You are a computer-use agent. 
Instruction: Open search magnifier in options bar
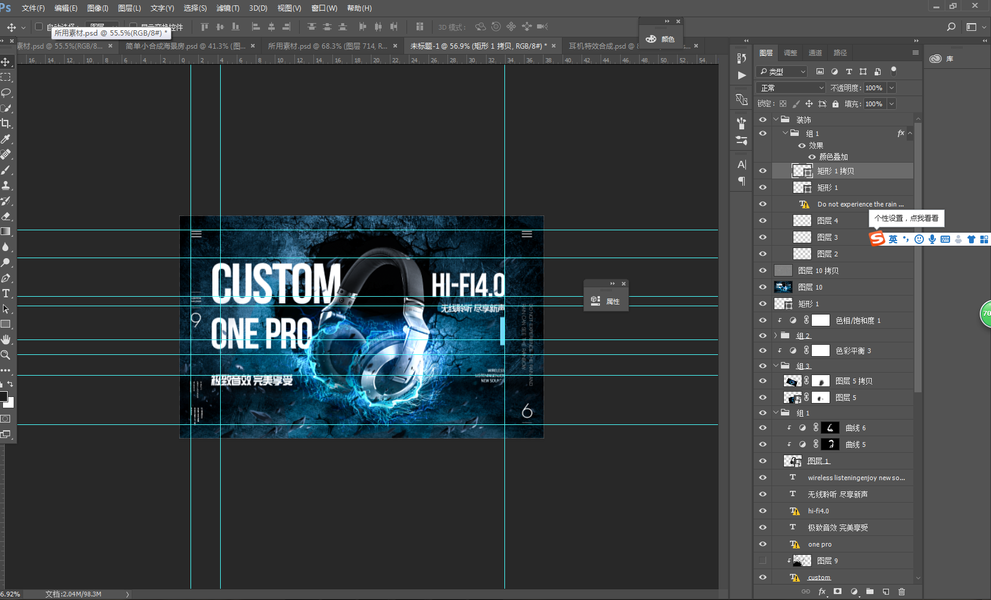click(951, 27)
